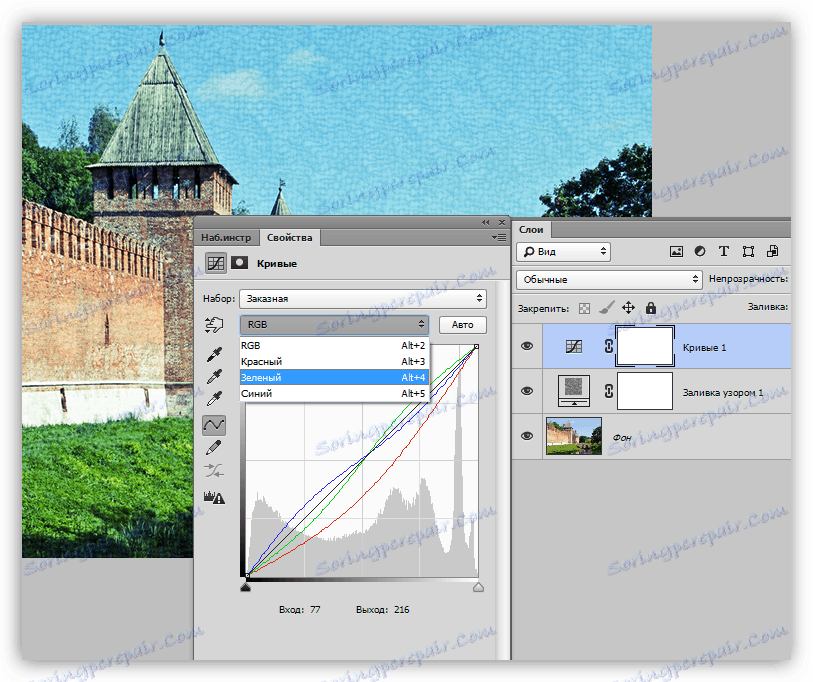Hide the Заливка узором 1 layer
This screenshot has width=813, height=682.
click(x=527, y=391)
